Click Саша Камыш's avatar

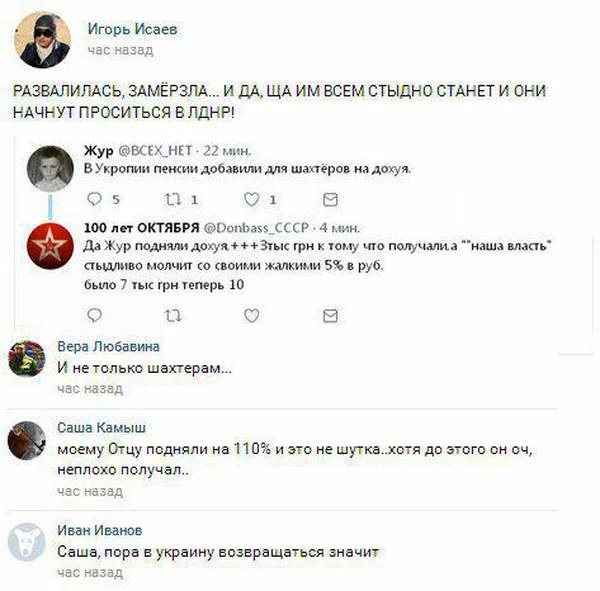27,440
